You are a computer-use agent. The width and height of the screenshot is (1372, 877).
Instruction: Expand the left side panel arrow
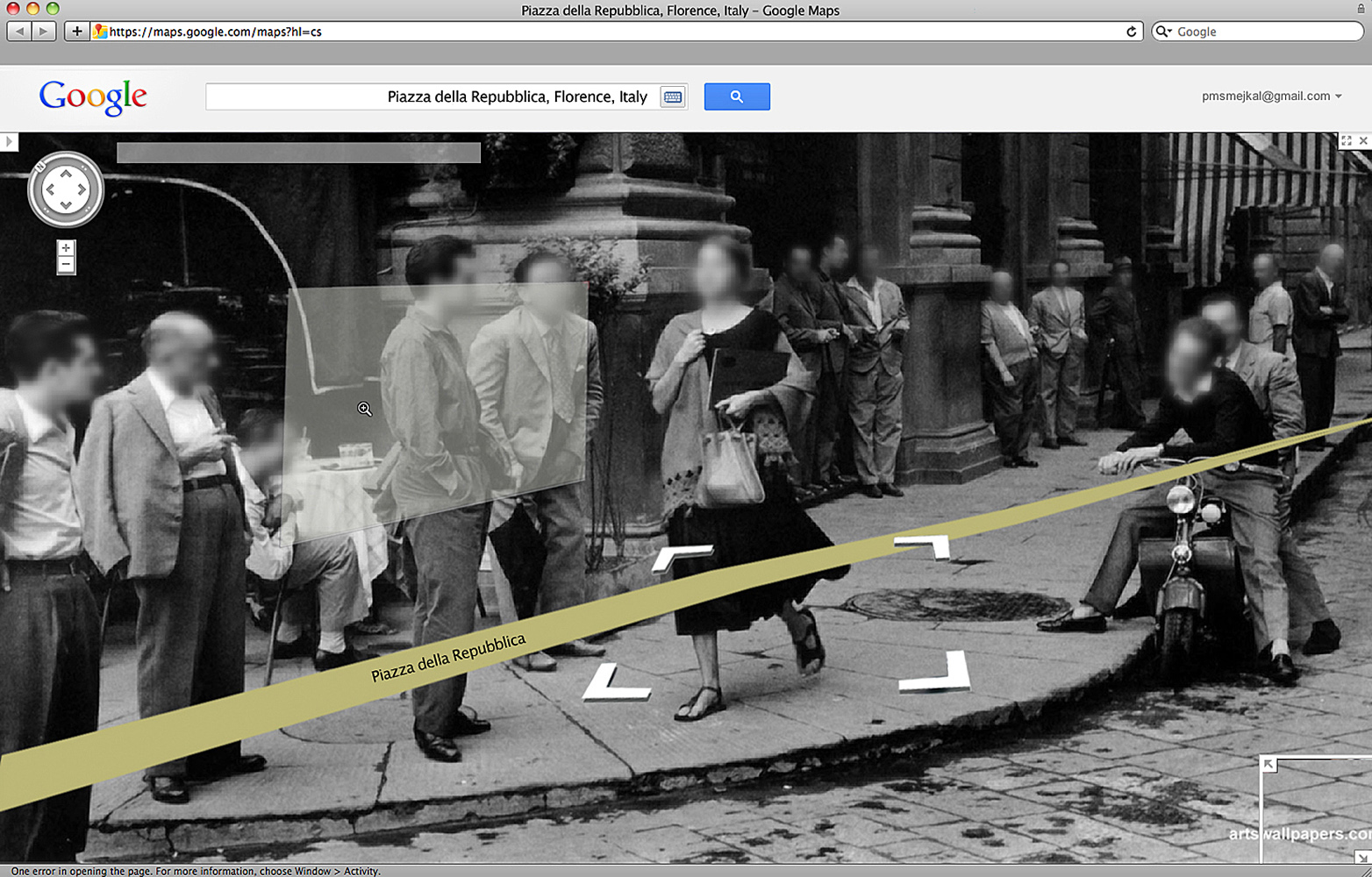click(x=9, y=141)
